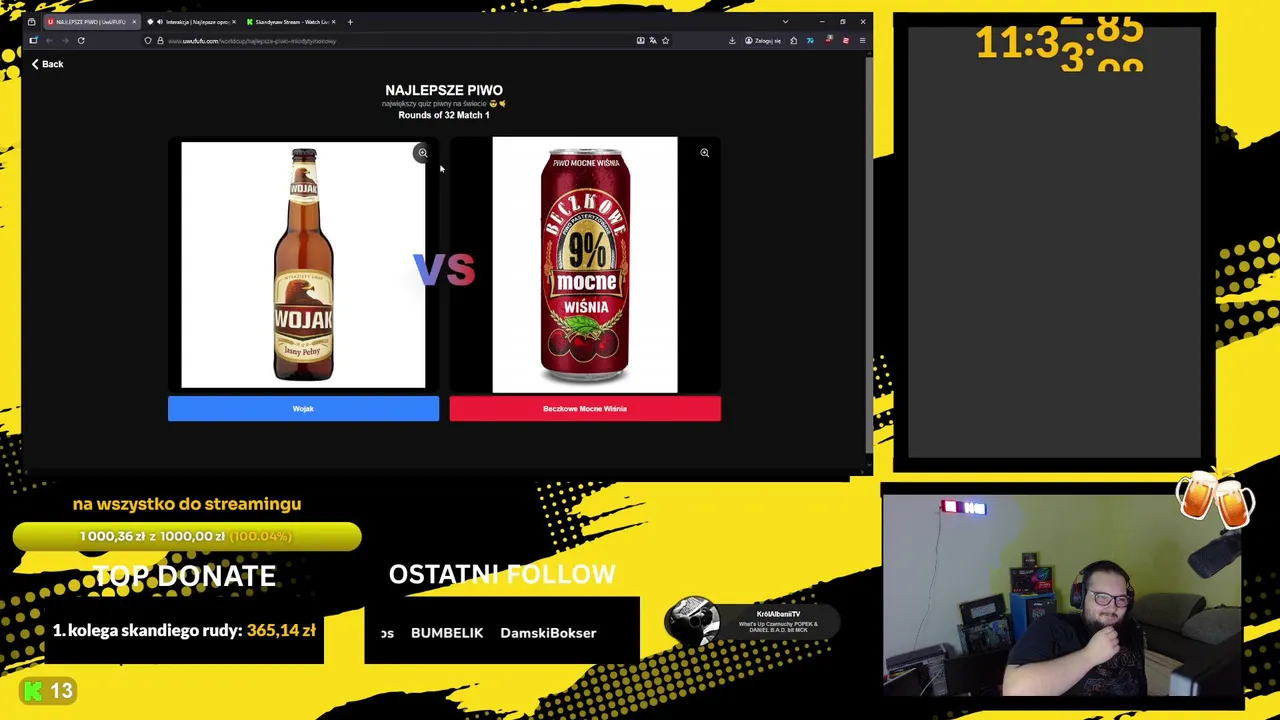Translate the page using translate icon
Screen dimensions: 1280x720
coord(653,41)
